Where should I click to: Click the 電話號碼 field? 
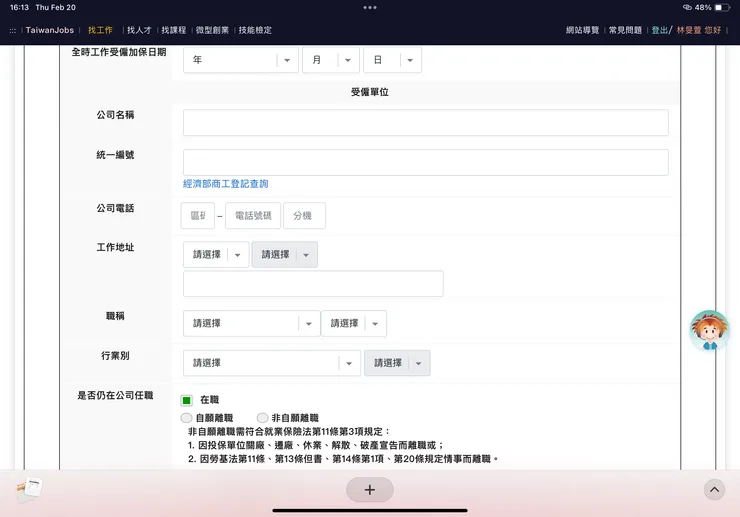click(253, 216)
